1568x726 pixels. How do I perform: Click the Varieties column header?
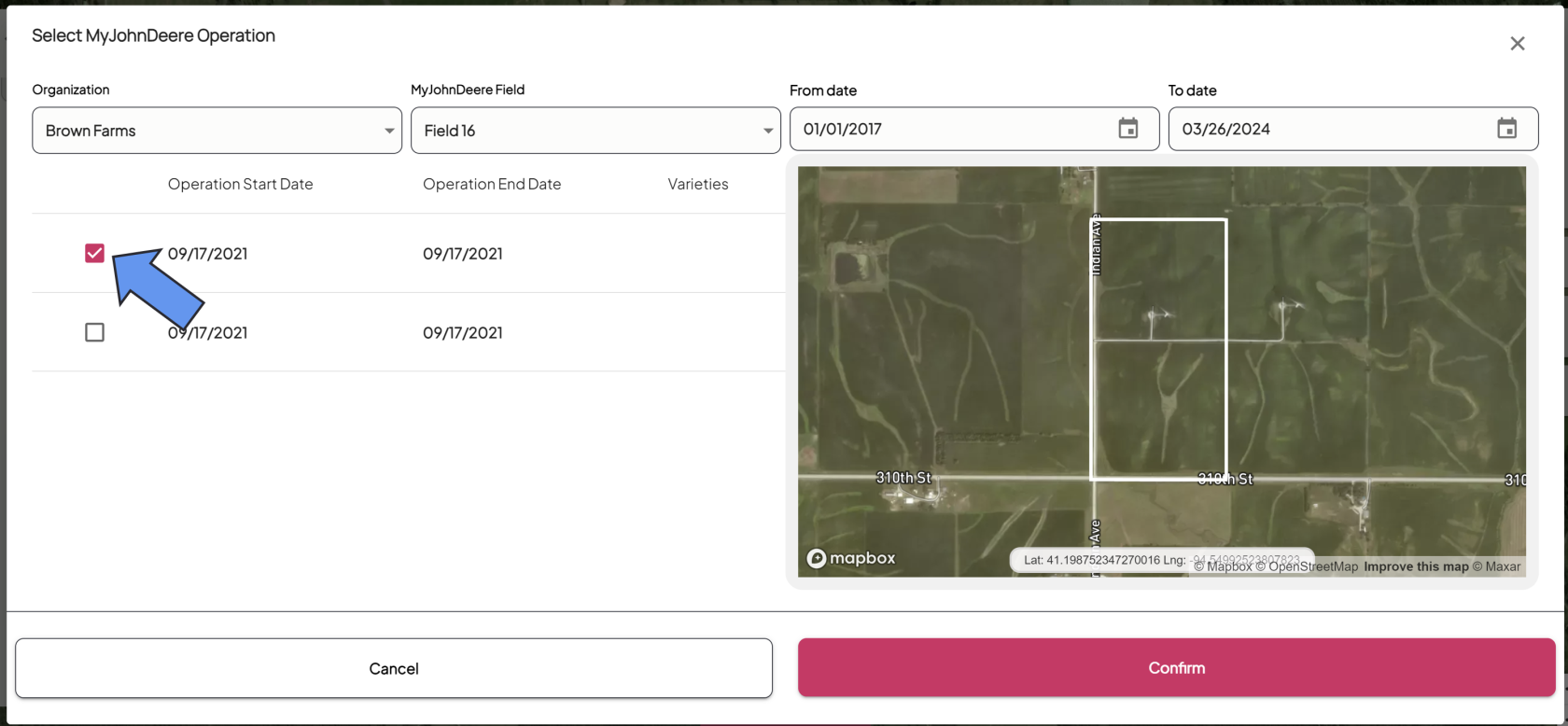pos(698,184)
